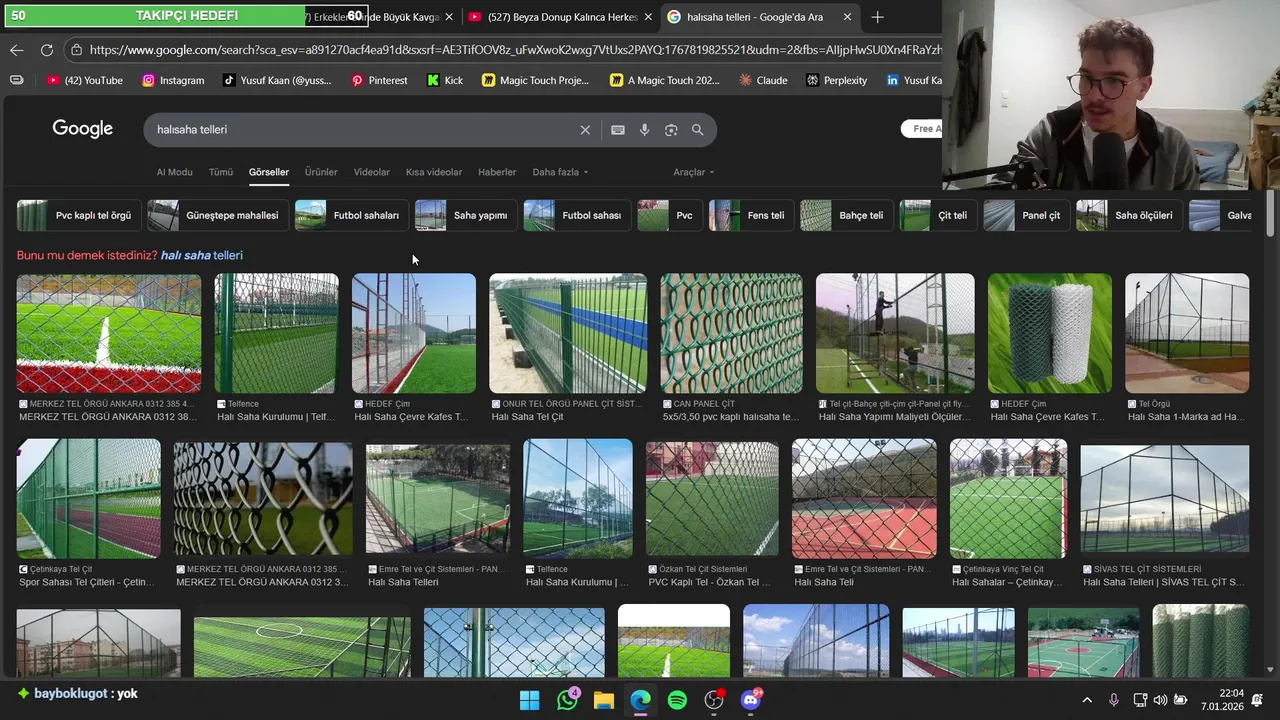Open Spotify from the taskbar
1280x720 pixels.
[x=677, y=700]
